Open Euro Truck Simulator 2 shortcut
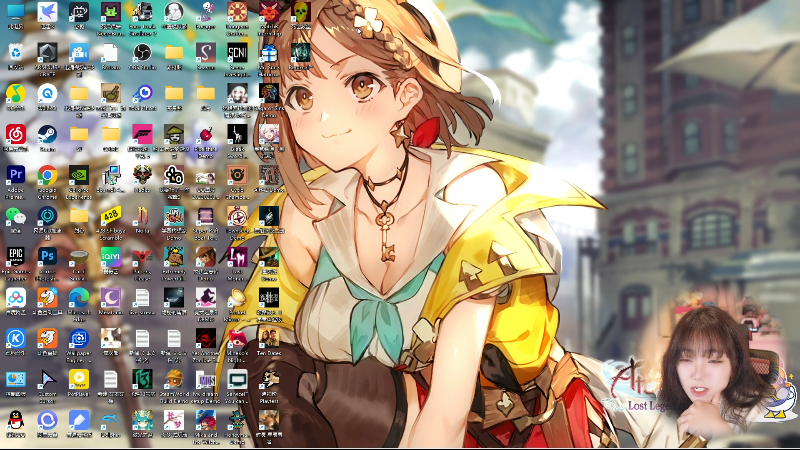Screen dimensions: 800x450 click(142, 12)
